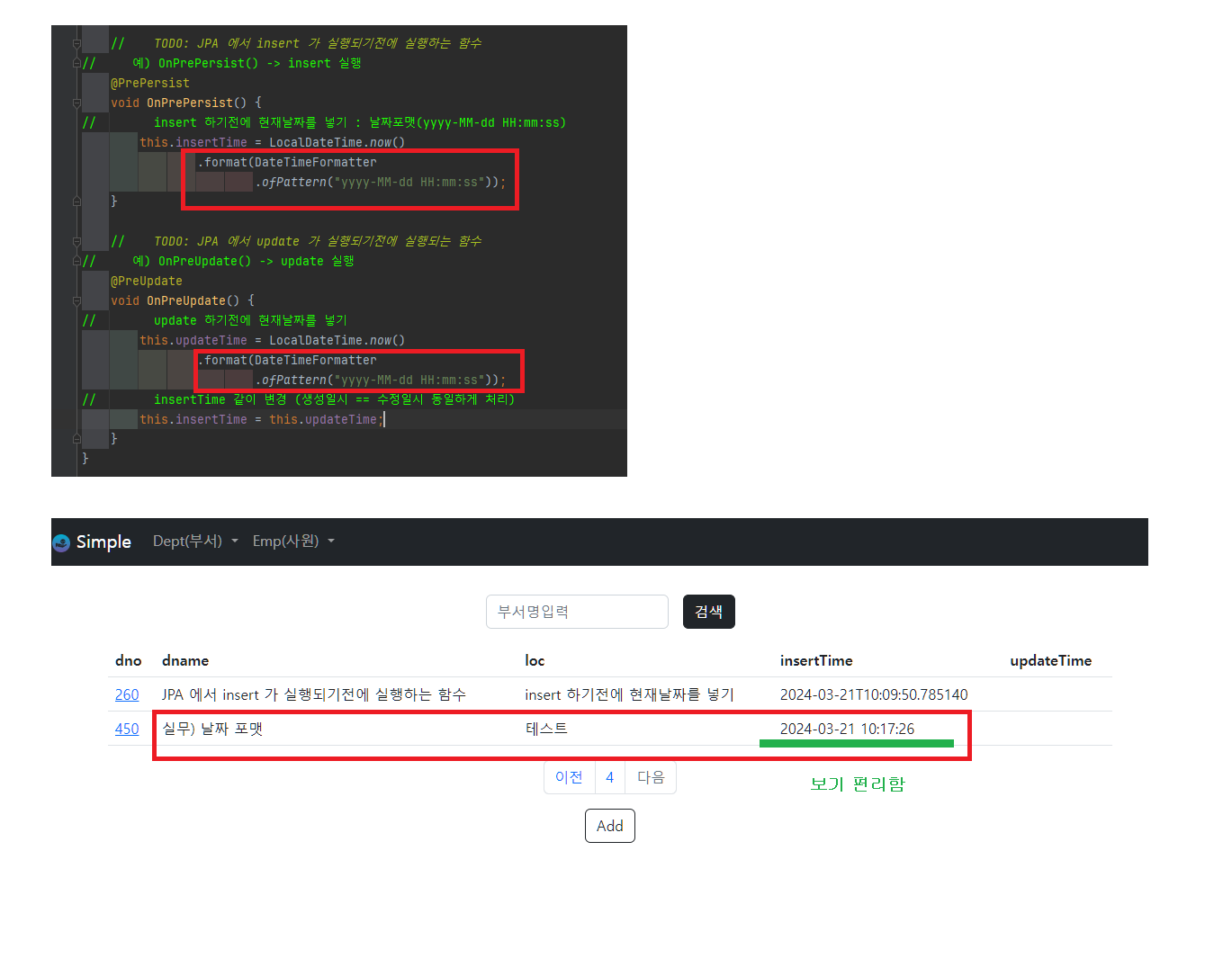This screenshot has height=958, width=1232.
Task: Select page 4 in pagination
Action: click(x=610, y=777)
